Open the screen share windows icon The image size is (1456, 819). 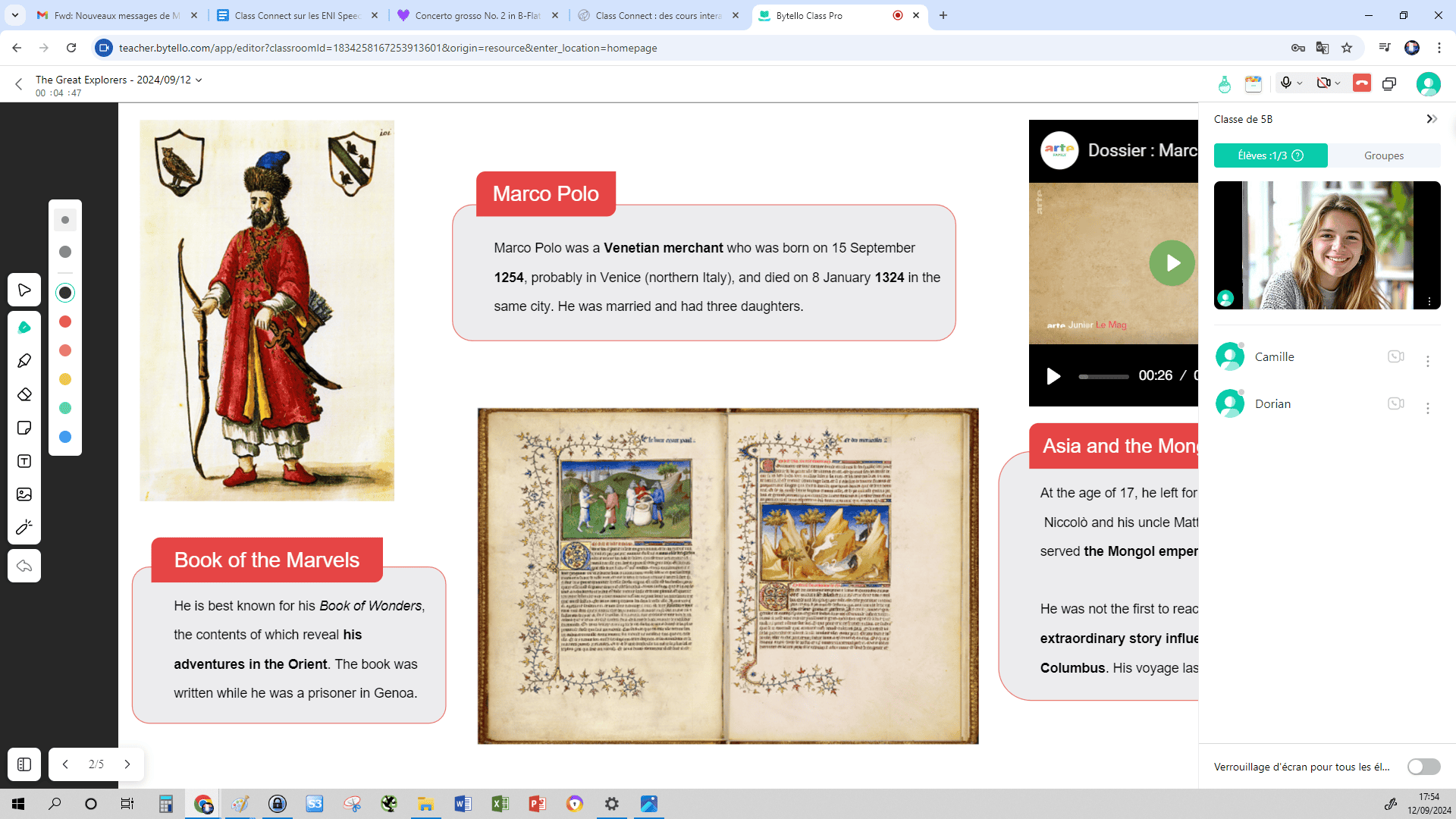[x=1389, y=84]
